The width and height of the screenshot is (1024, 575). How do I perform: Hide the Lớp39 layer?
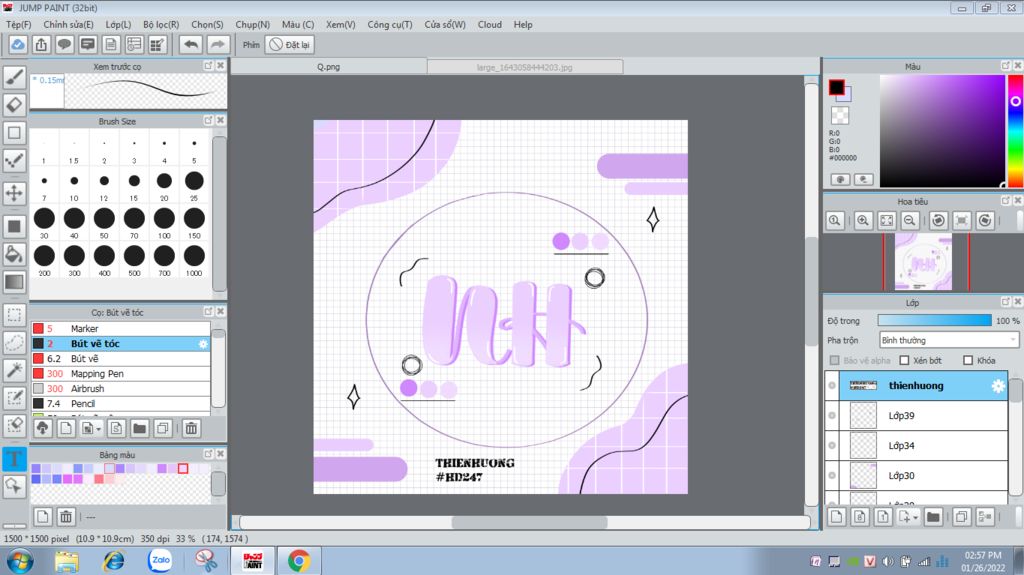[832, 416]
